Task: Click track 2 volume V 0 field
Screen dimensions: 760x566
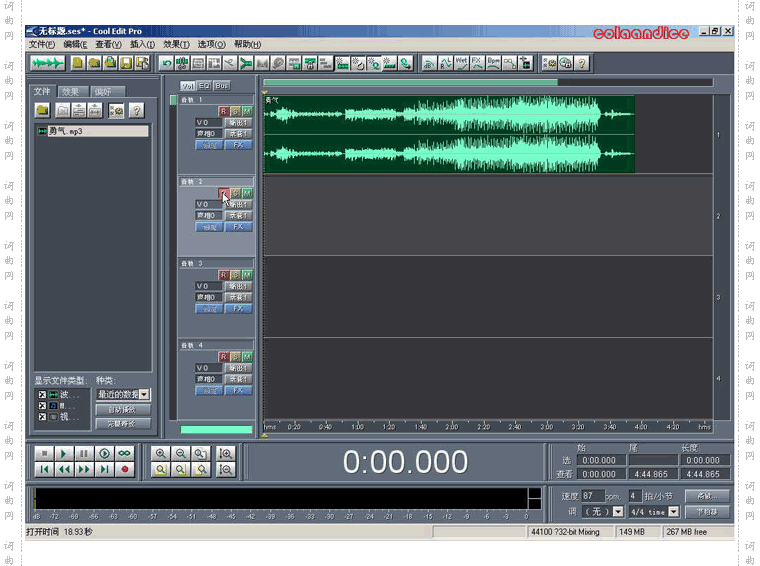Action: click(208, 204)
